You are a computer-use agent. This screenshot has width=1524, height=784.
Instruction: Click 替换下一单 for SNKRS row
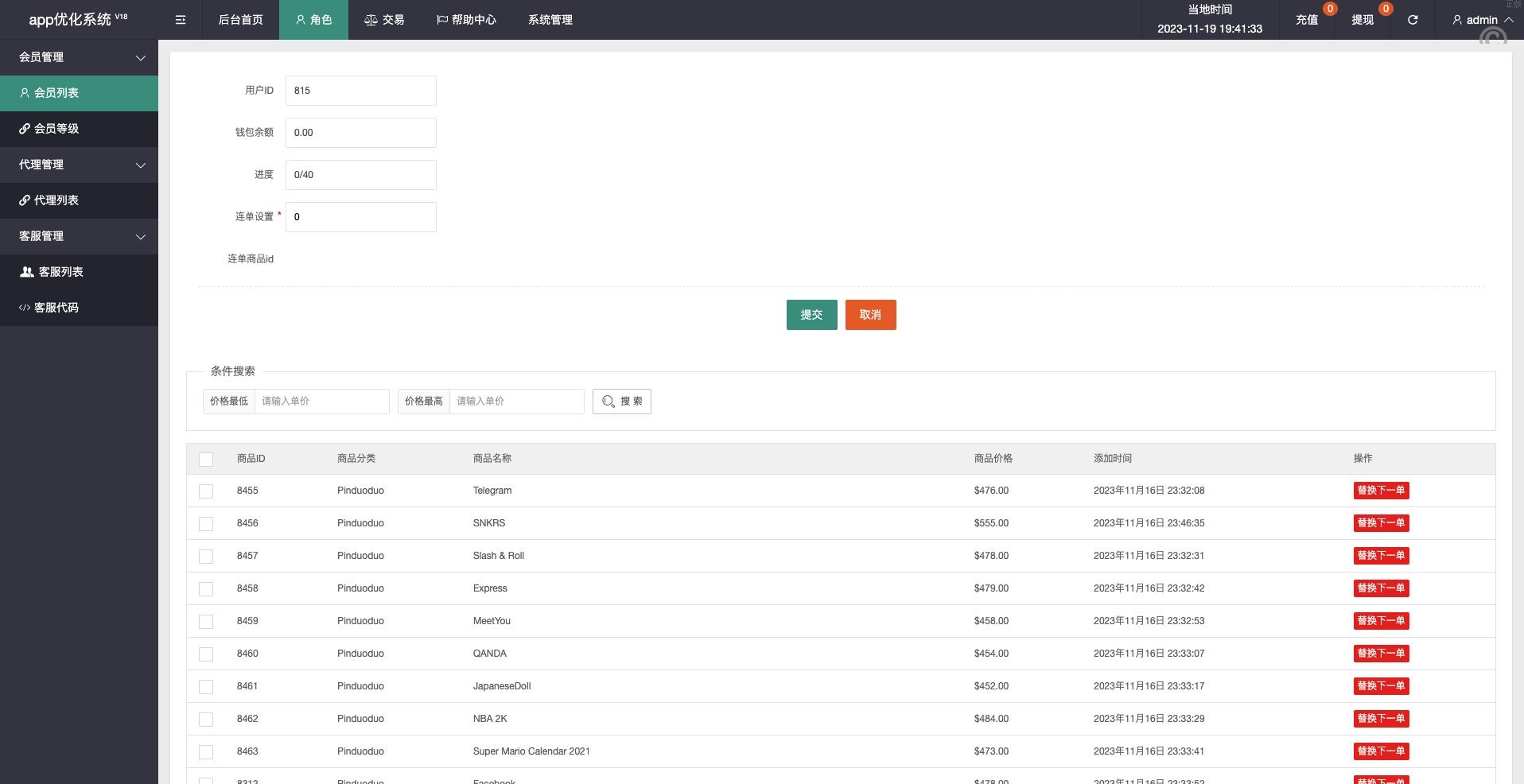click(1381, 523)
